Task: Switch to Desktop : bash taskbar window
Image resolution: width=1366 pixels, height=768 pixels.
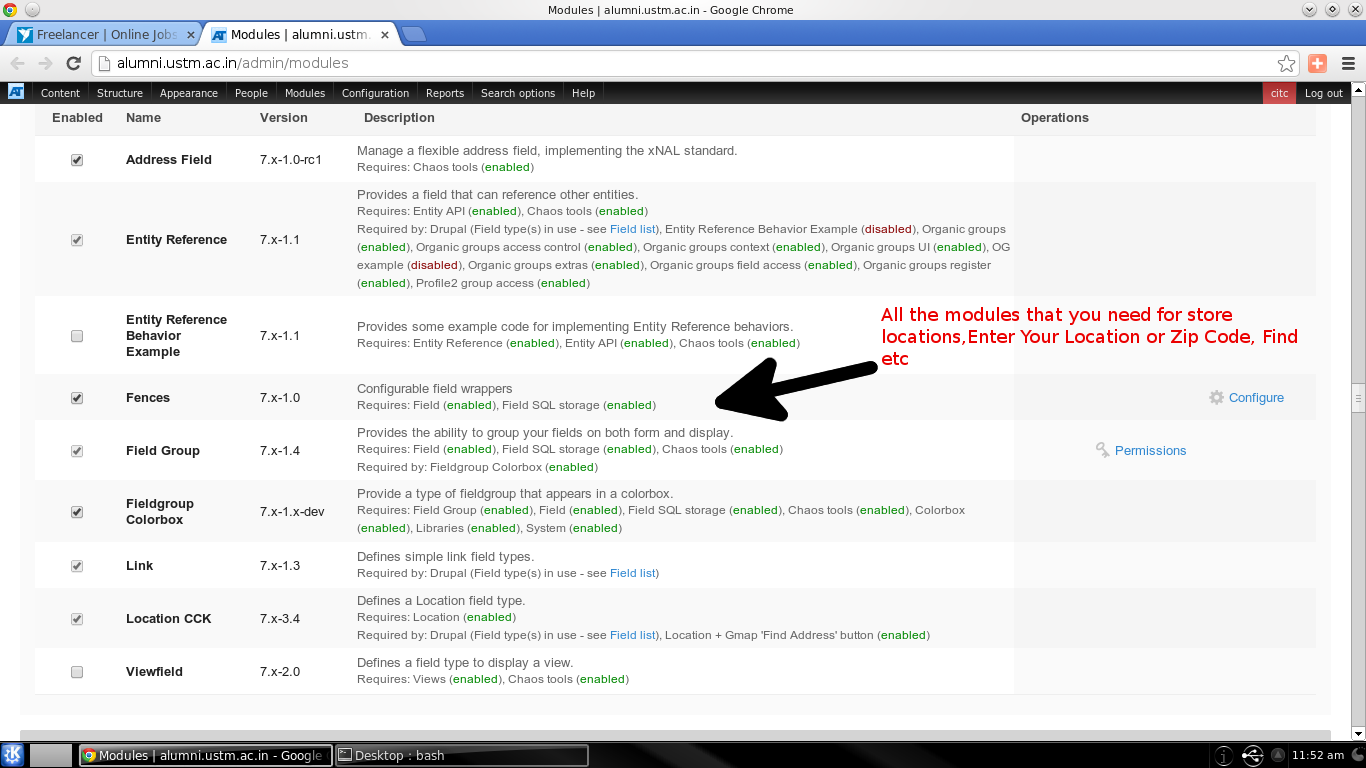Action: (x=460, y=755)
